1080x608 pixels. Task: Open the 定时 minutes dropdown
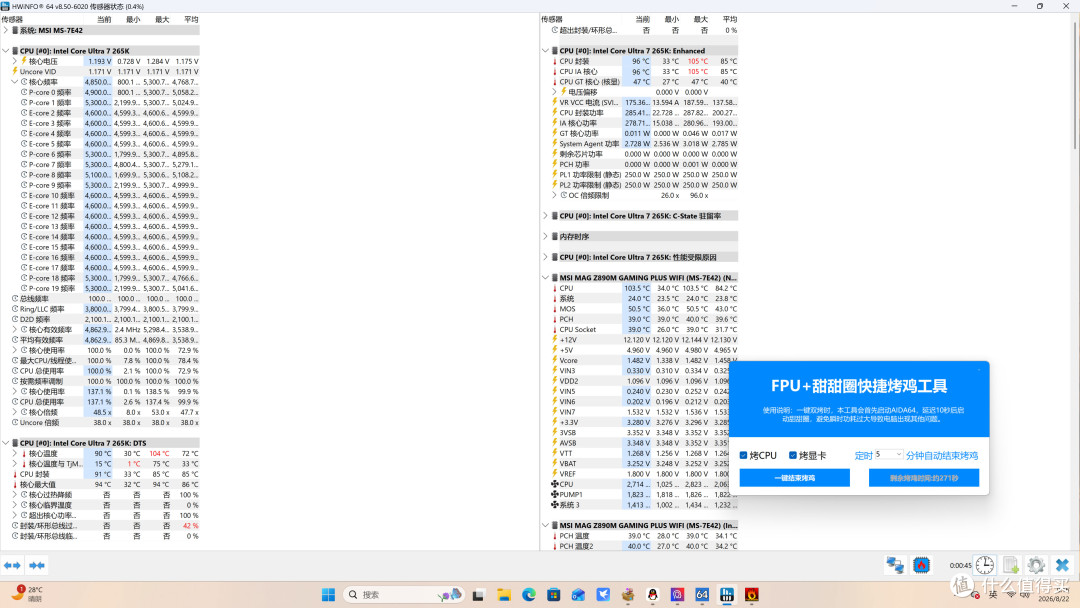(x=889, y=454)
